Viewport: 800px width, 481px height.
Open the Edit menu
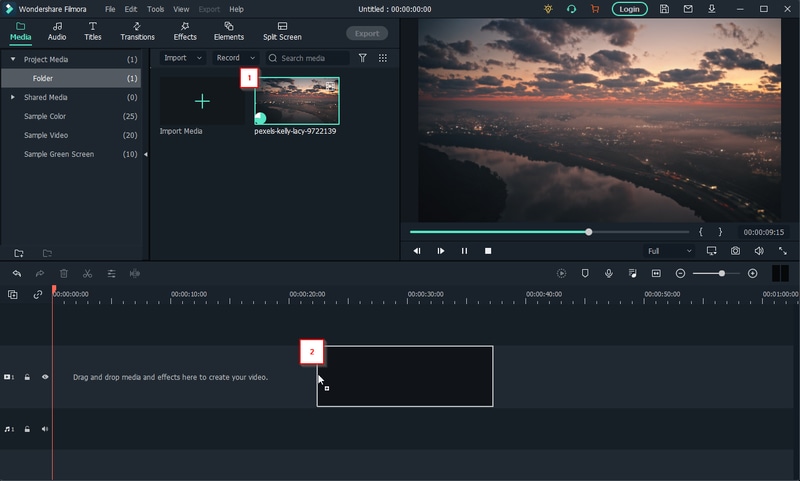pos(131,9)
